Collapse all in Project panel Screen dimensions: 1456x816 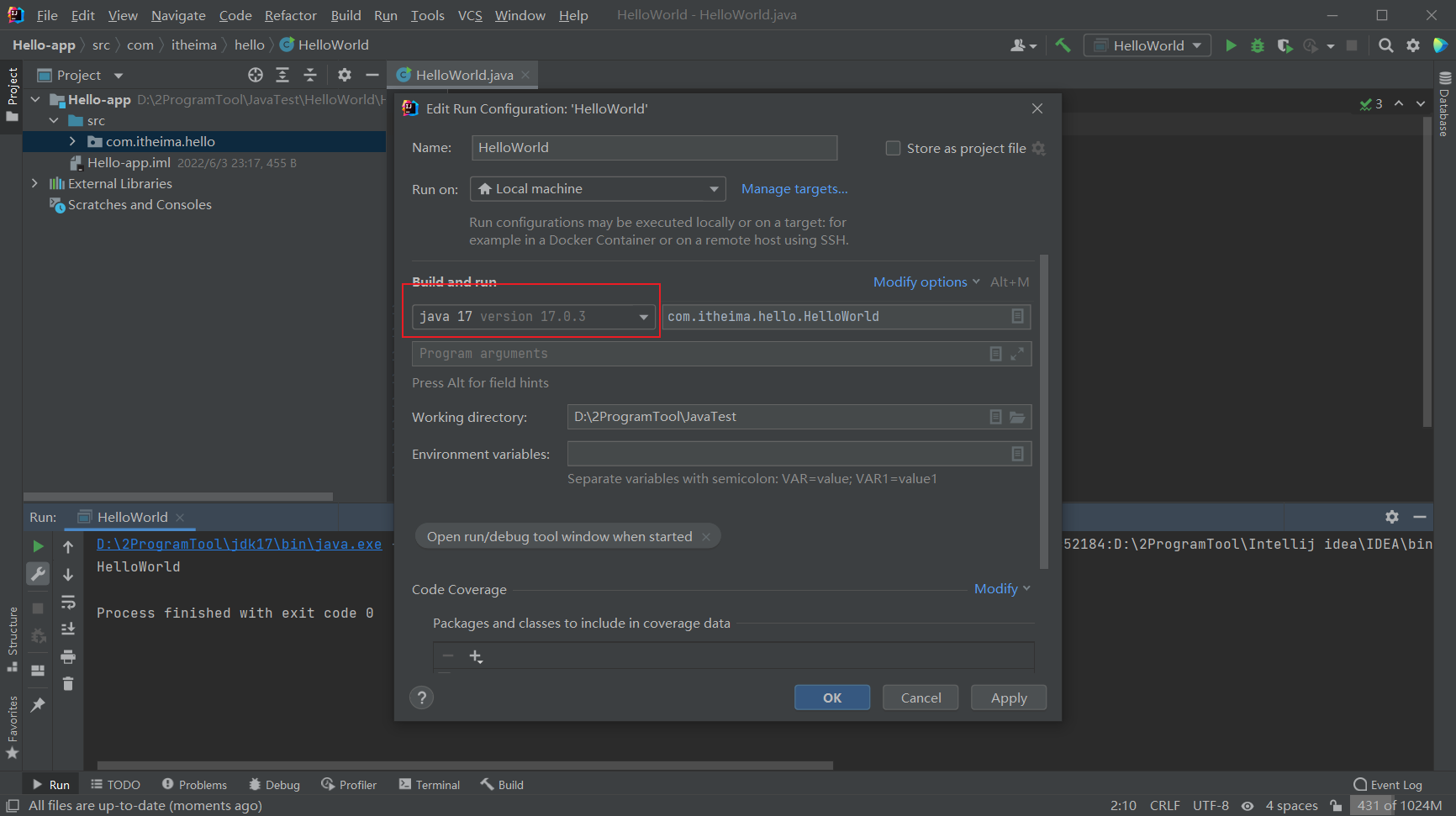310,75
